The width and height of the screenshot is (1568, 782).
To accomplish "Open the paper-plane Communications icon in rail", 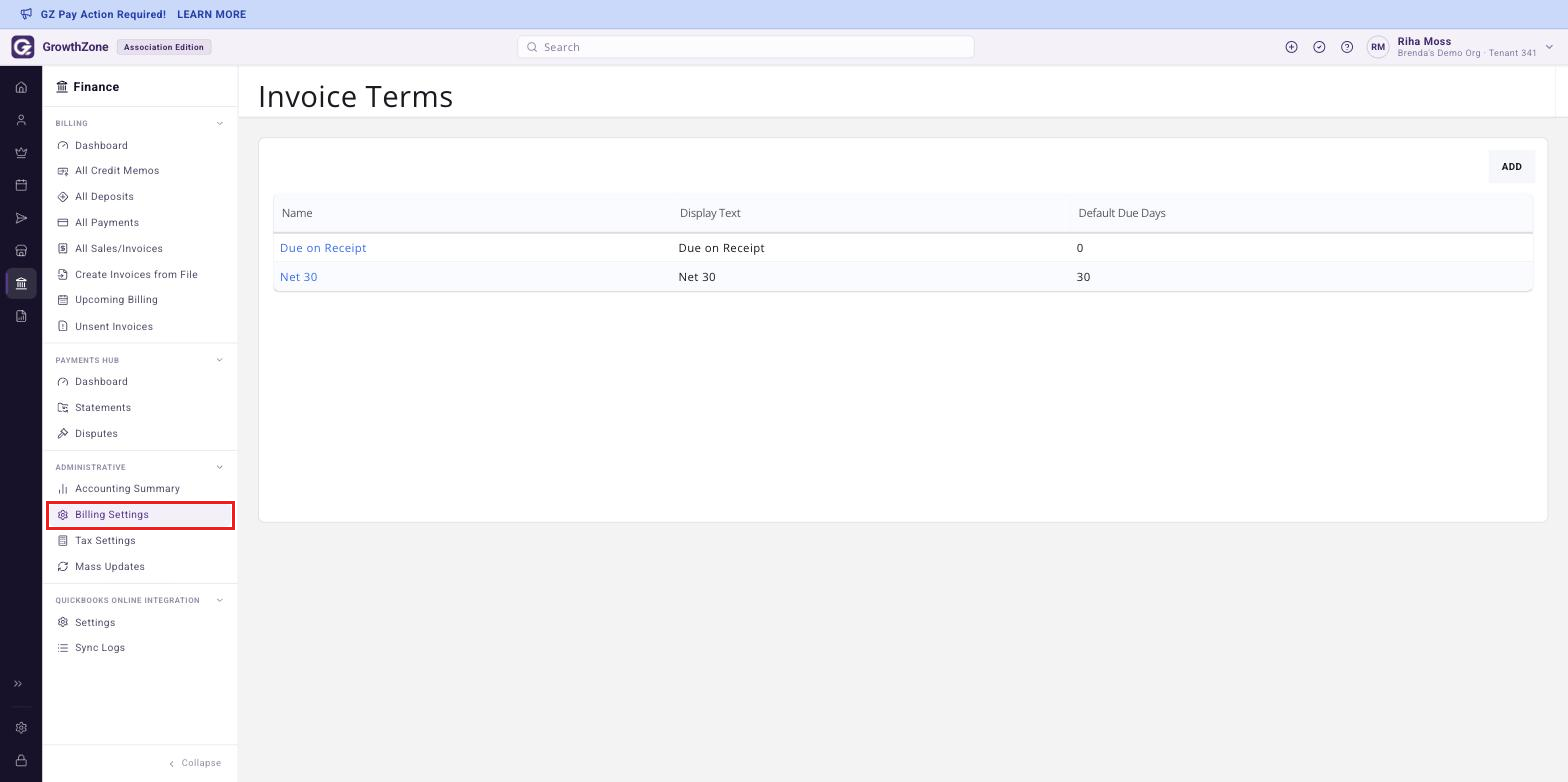I will coord(21,218).
